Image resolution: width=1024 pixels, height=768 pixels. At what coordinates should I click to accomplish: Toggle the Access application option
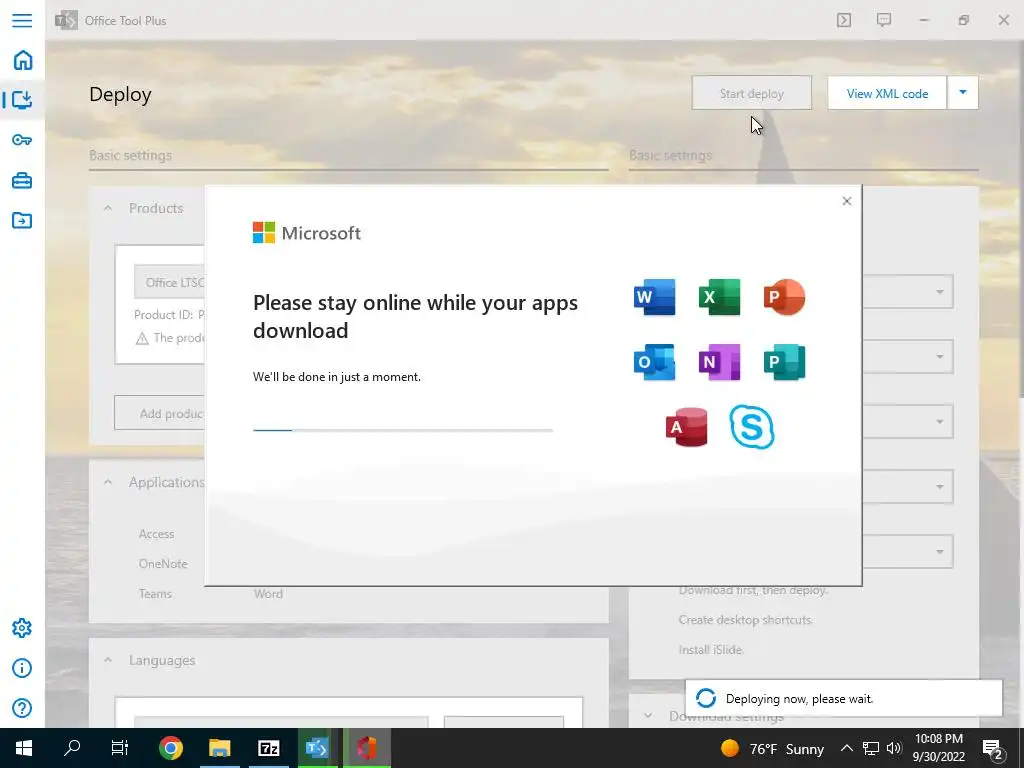pos(156,534)
